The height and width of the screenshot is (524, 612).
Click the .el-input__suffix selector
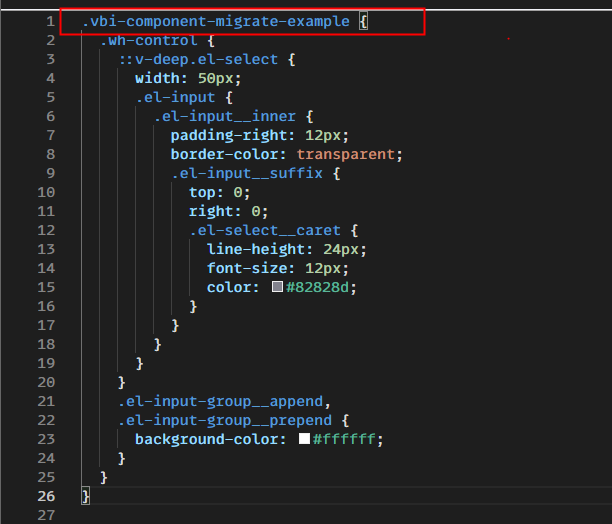[x=247, y=173]
